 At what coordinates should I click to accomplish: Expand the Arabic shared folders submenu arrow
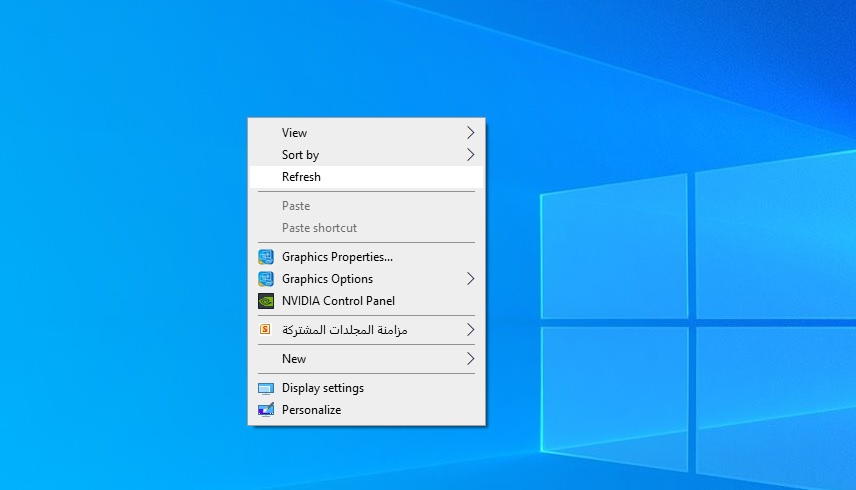471,330
